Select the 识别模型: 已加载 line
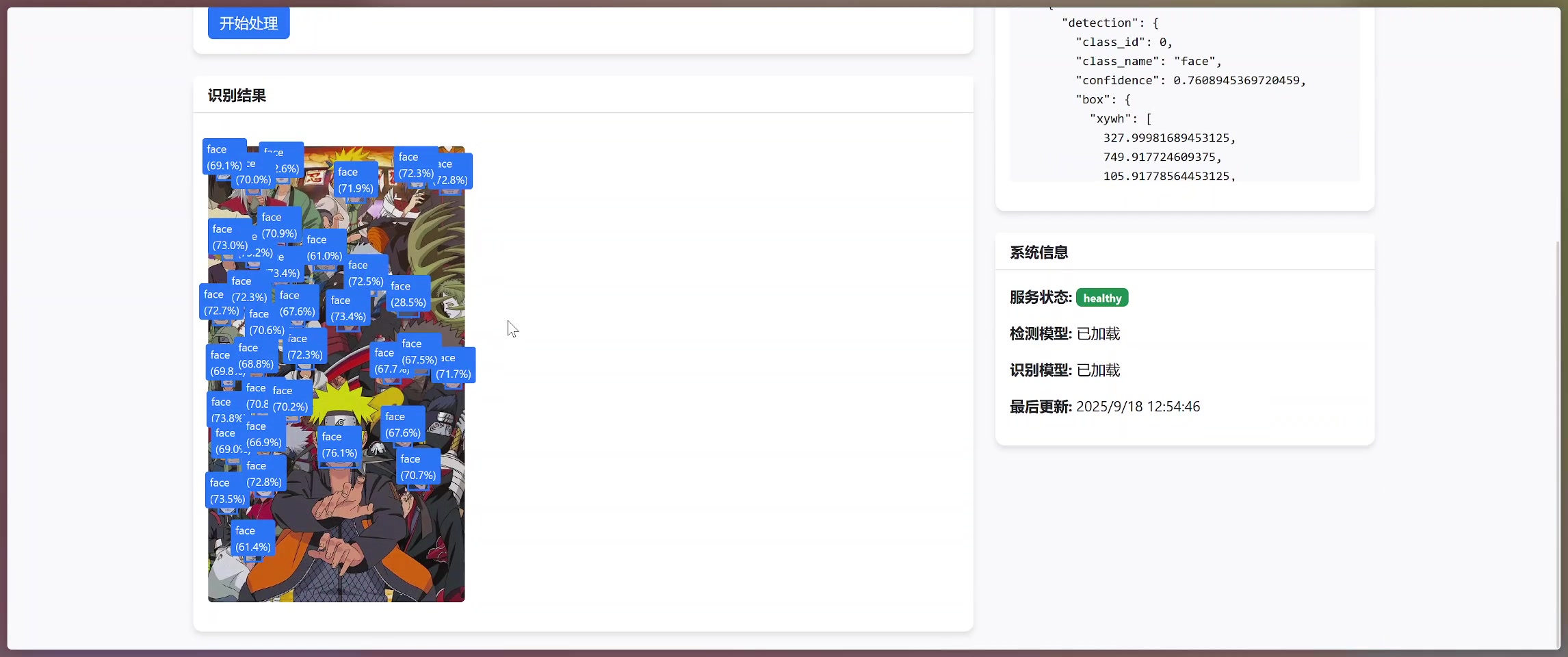Viewport: 1568px width, 657px height. (x=1064, y=370)
